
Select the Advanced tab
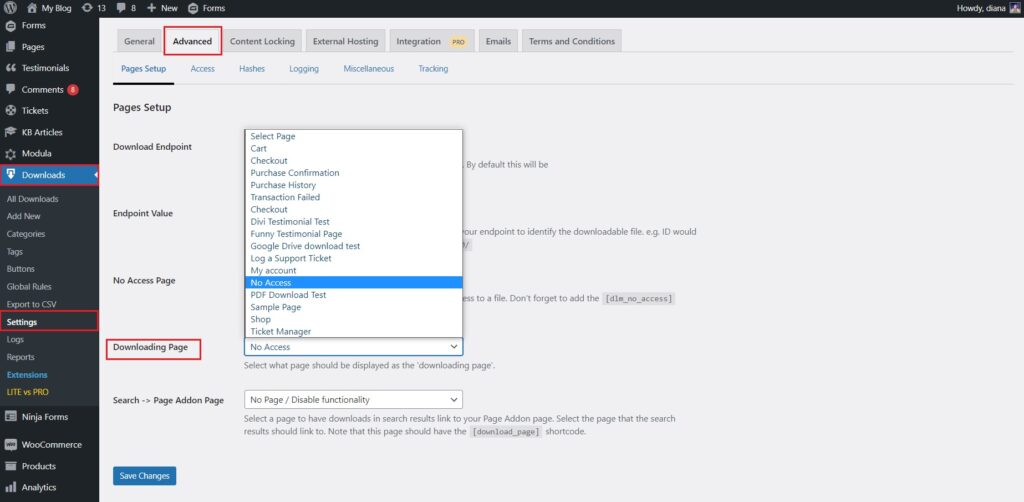point(193,41)
